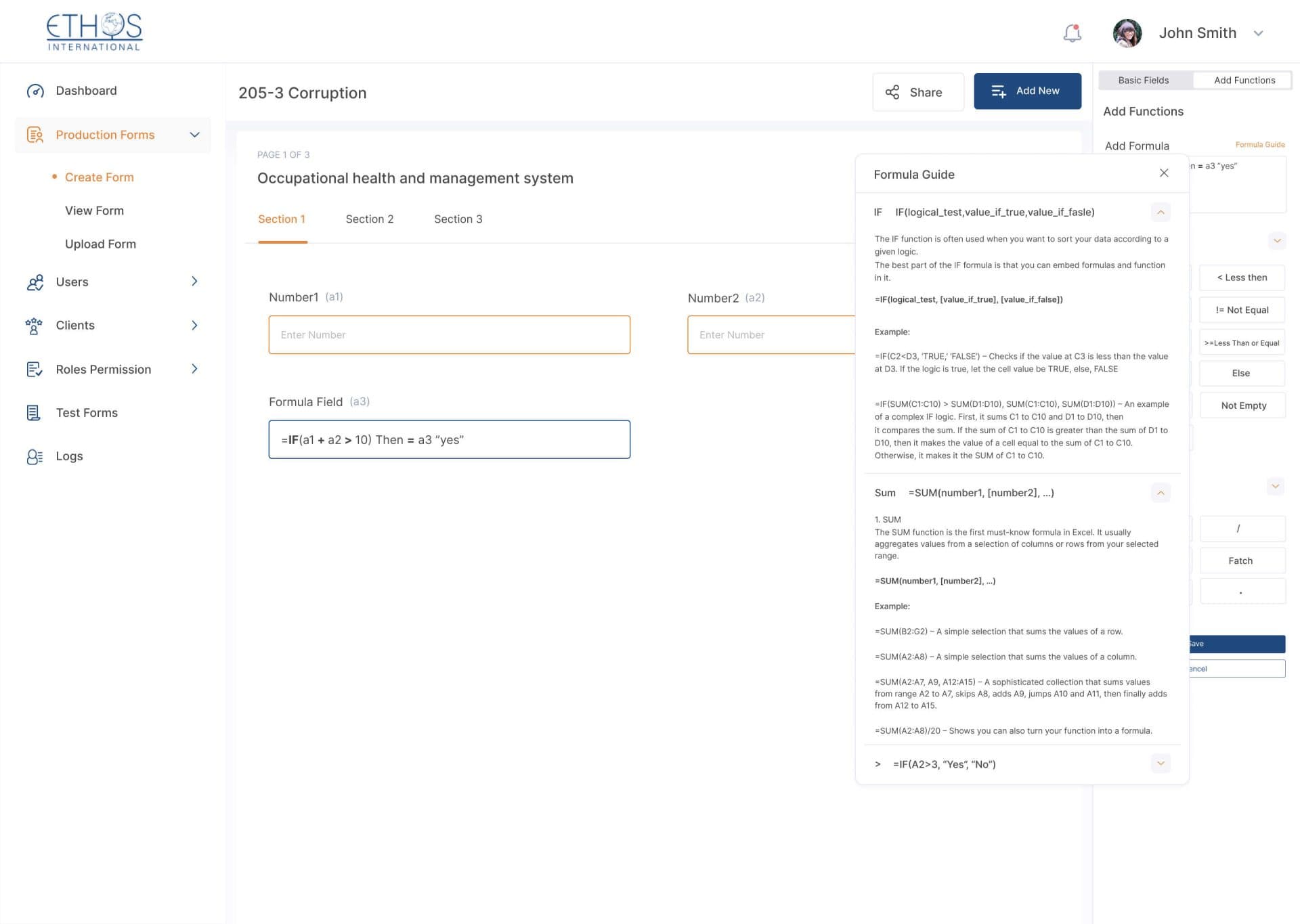Click the Roles Permission icon

[x=34, y=370]
